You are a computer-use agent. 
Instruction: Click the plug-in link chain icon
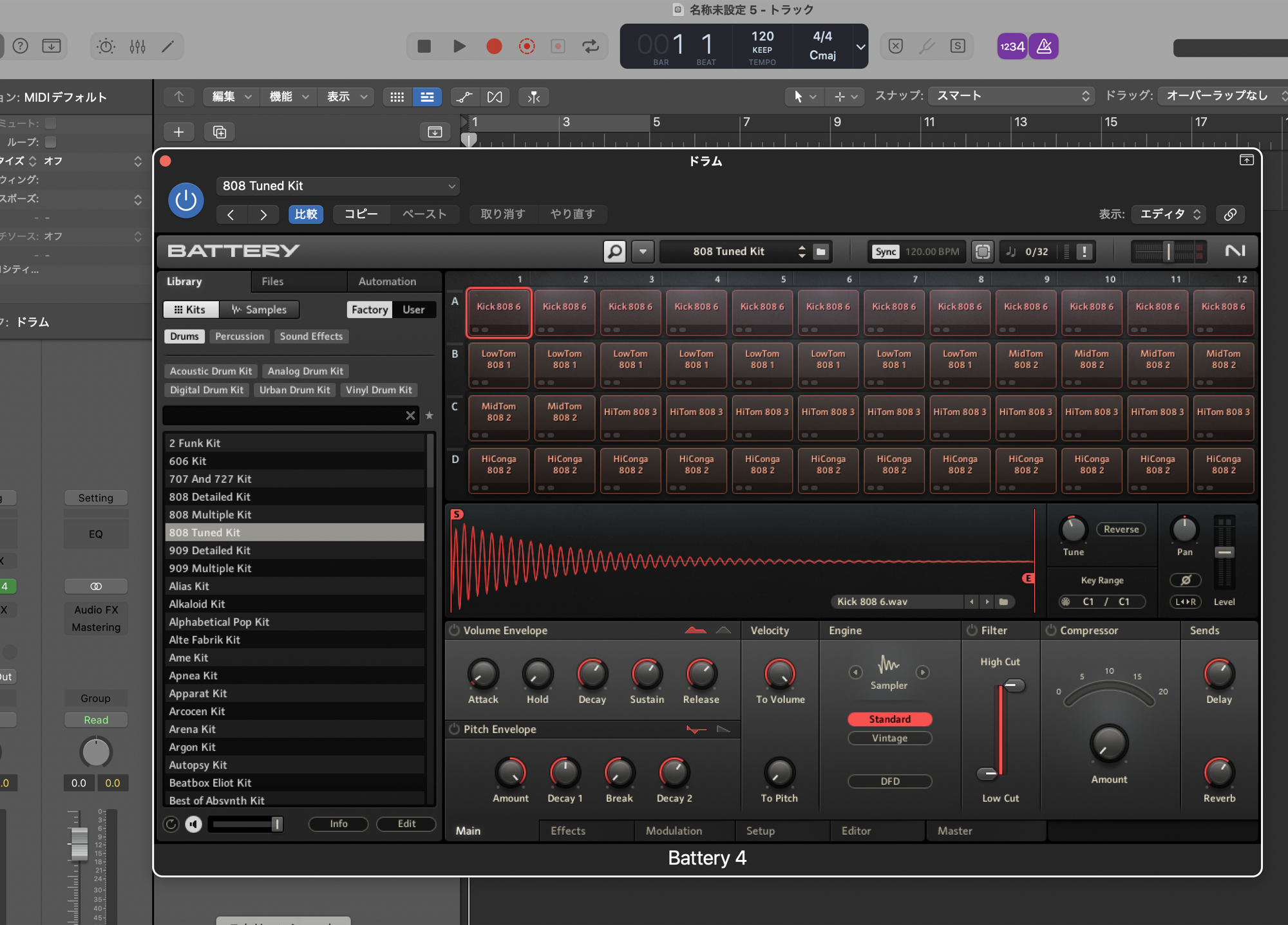(x=1230, y=214)
